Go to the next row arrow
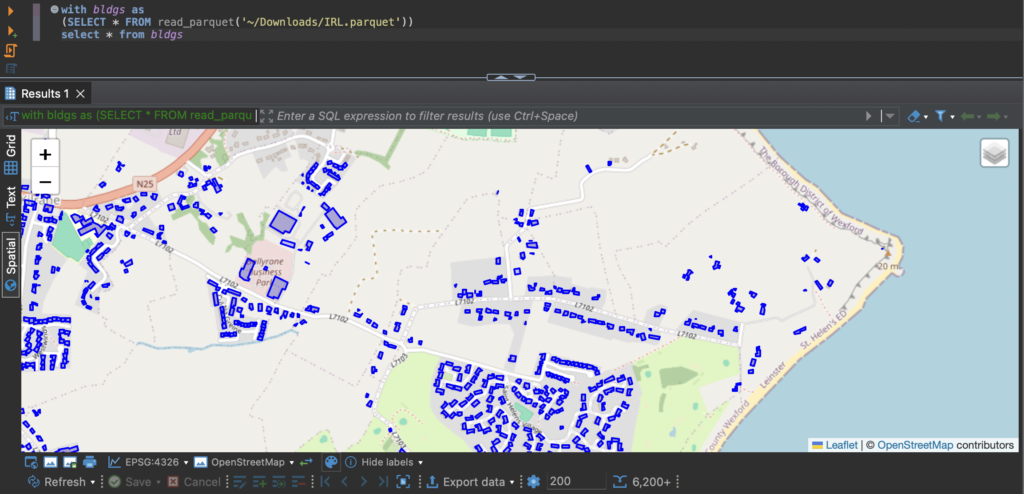The width and height of the screenshot is (1024, 494). pos(364,482)
